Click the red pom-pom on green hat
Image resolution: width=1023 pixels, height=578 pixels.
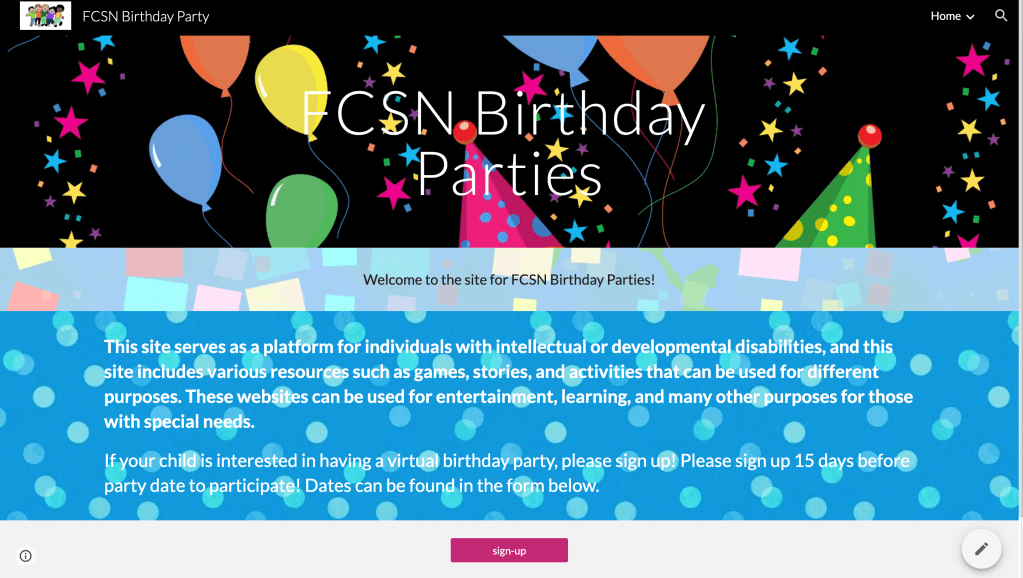coord(870,135)
